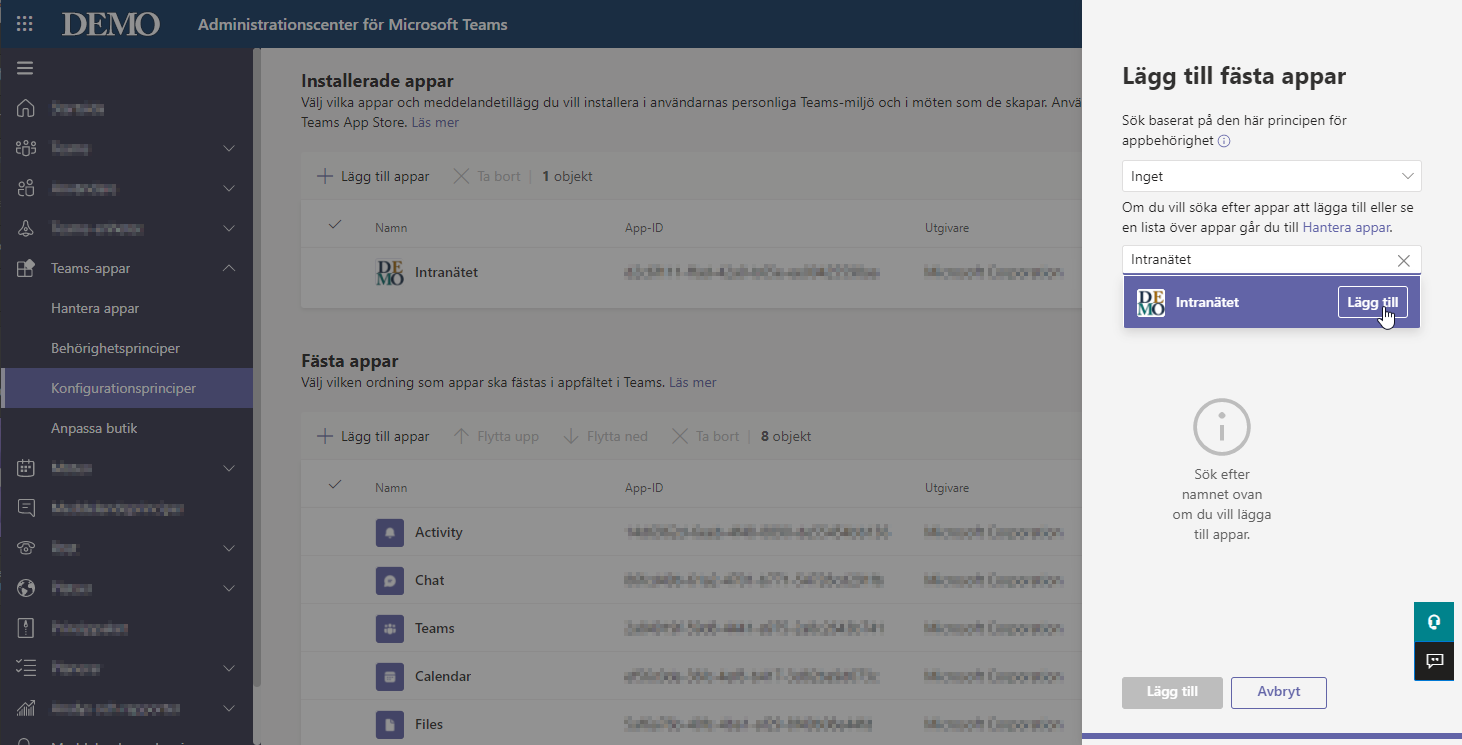Open the help headset floating button
This screenshot has height=745, width=1462.
[x=1434, y=622]
